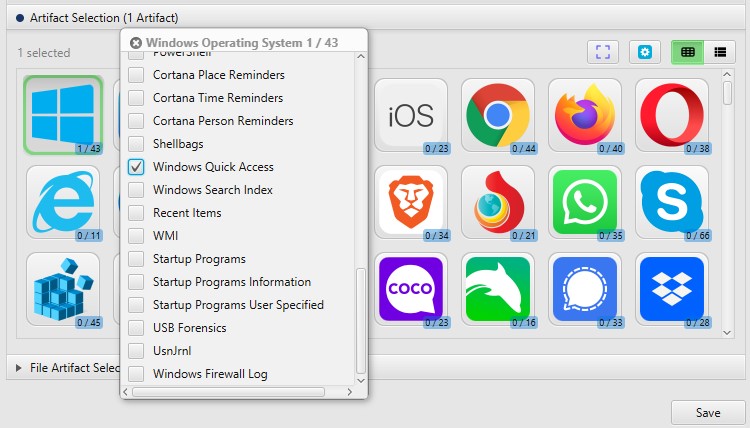Viewport: 750px width, 428px height.
Task: Click the '1 selected' label
Action: point(44,53)
